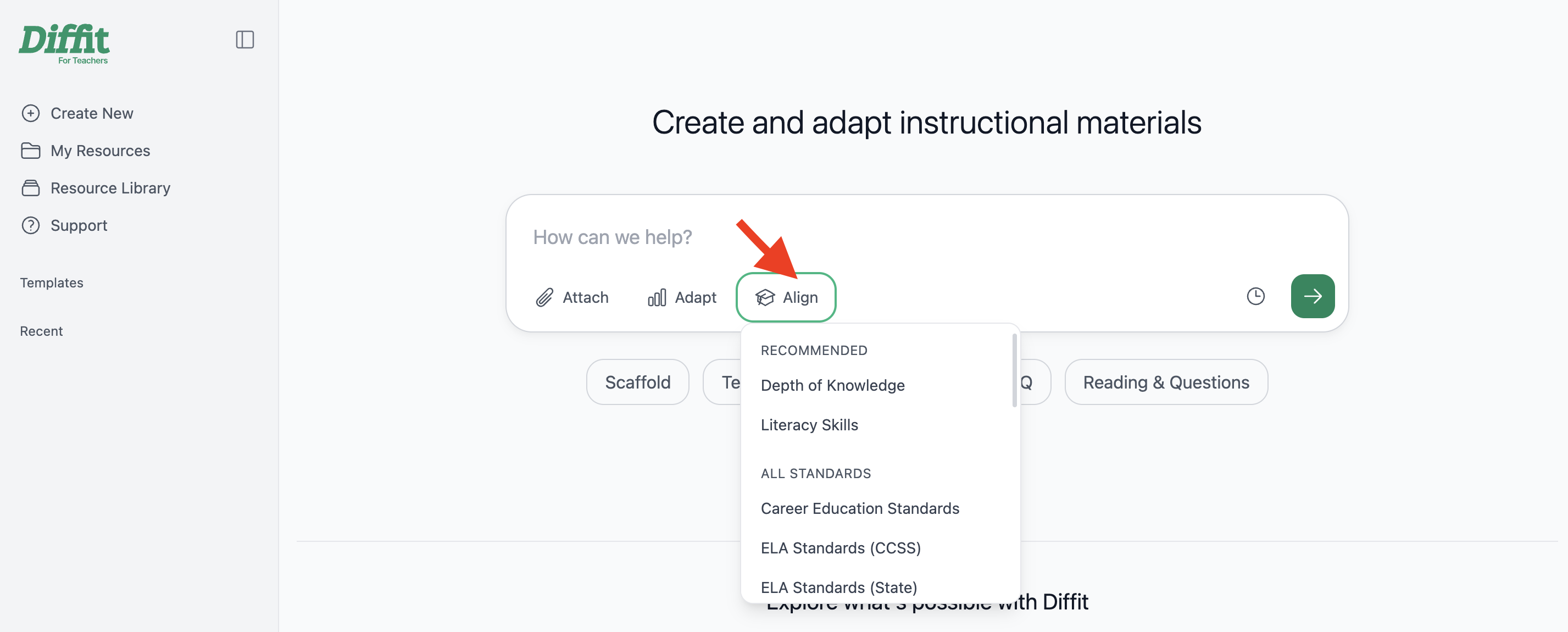Click the Scaffold suggestion chip
This screenshot has height=632, width=1568.
click(637, 382)
